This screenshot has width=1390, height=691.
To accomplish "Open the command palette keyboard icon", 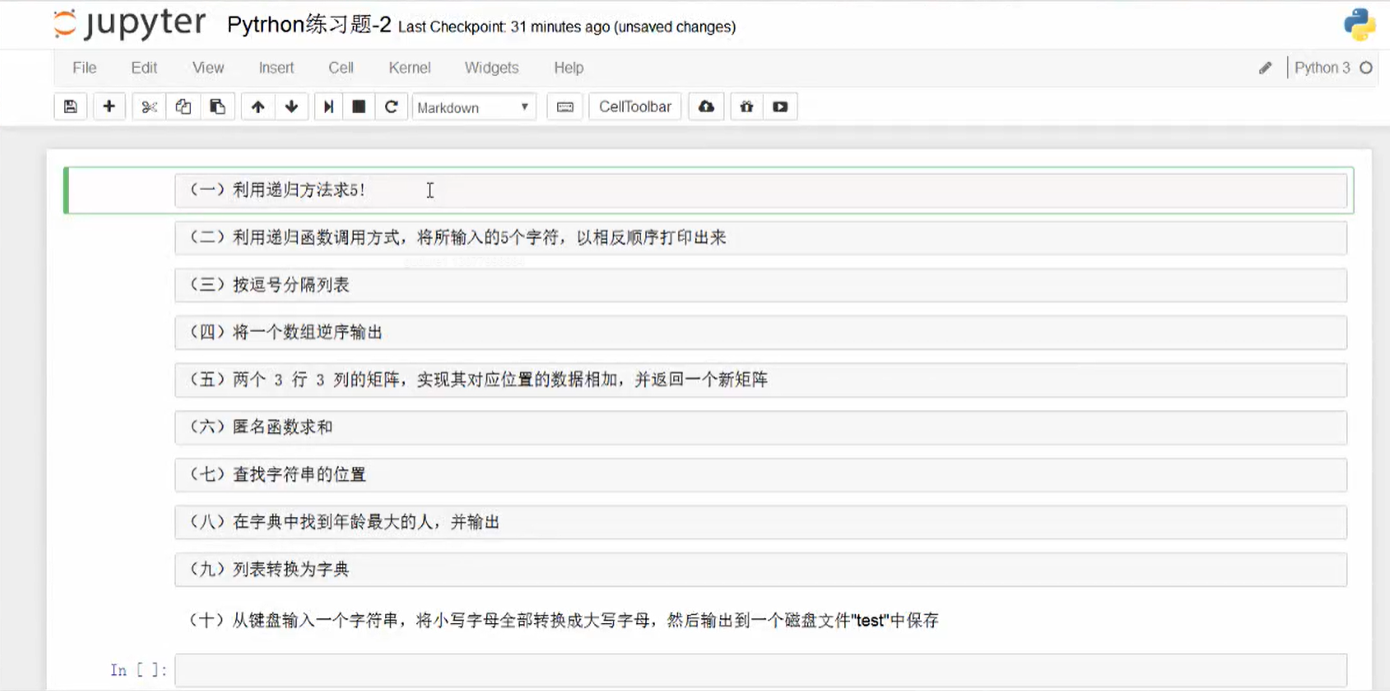I will pos(565,107).
